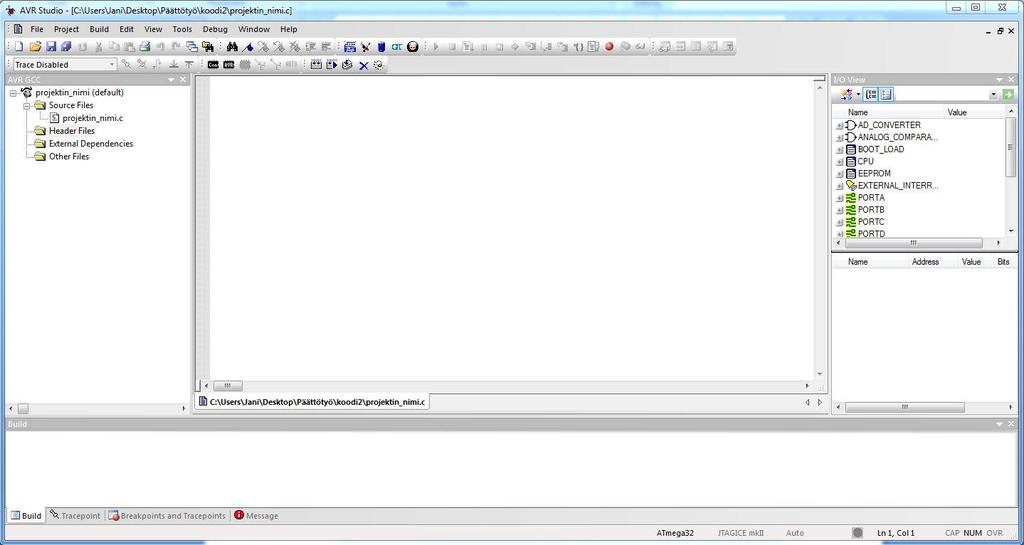The width and height of the screenshot is (1024, 545).
Task: Select ANALOG_COMPARA... in the I/O View
Action: (897, 137)
